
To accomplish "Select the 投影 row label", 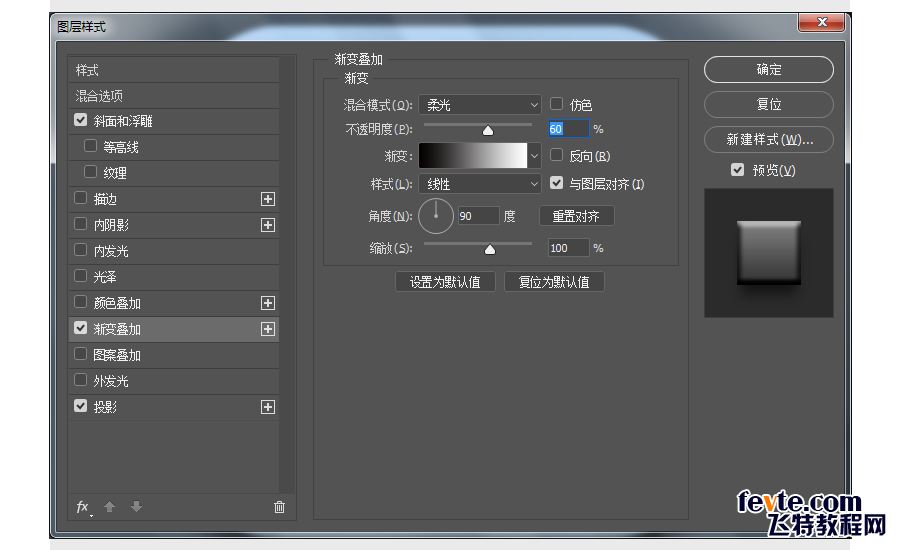I will pos(105,407).
